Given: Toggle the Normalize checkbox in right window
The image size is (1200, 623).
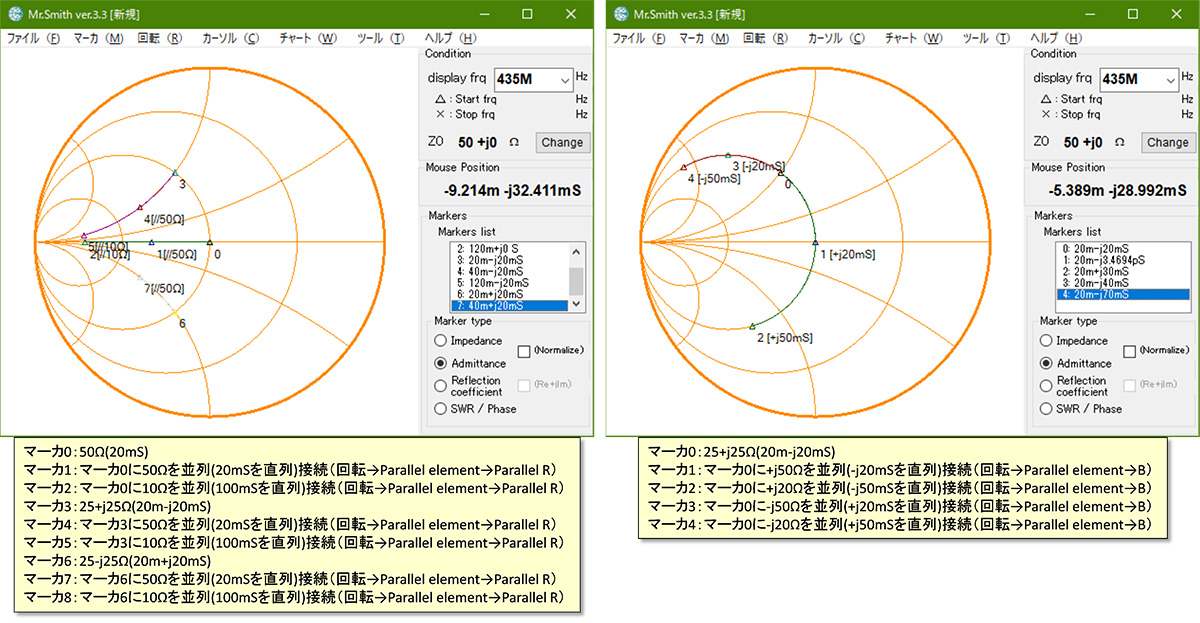Looking at the screenshot, I should [1131, 350].
